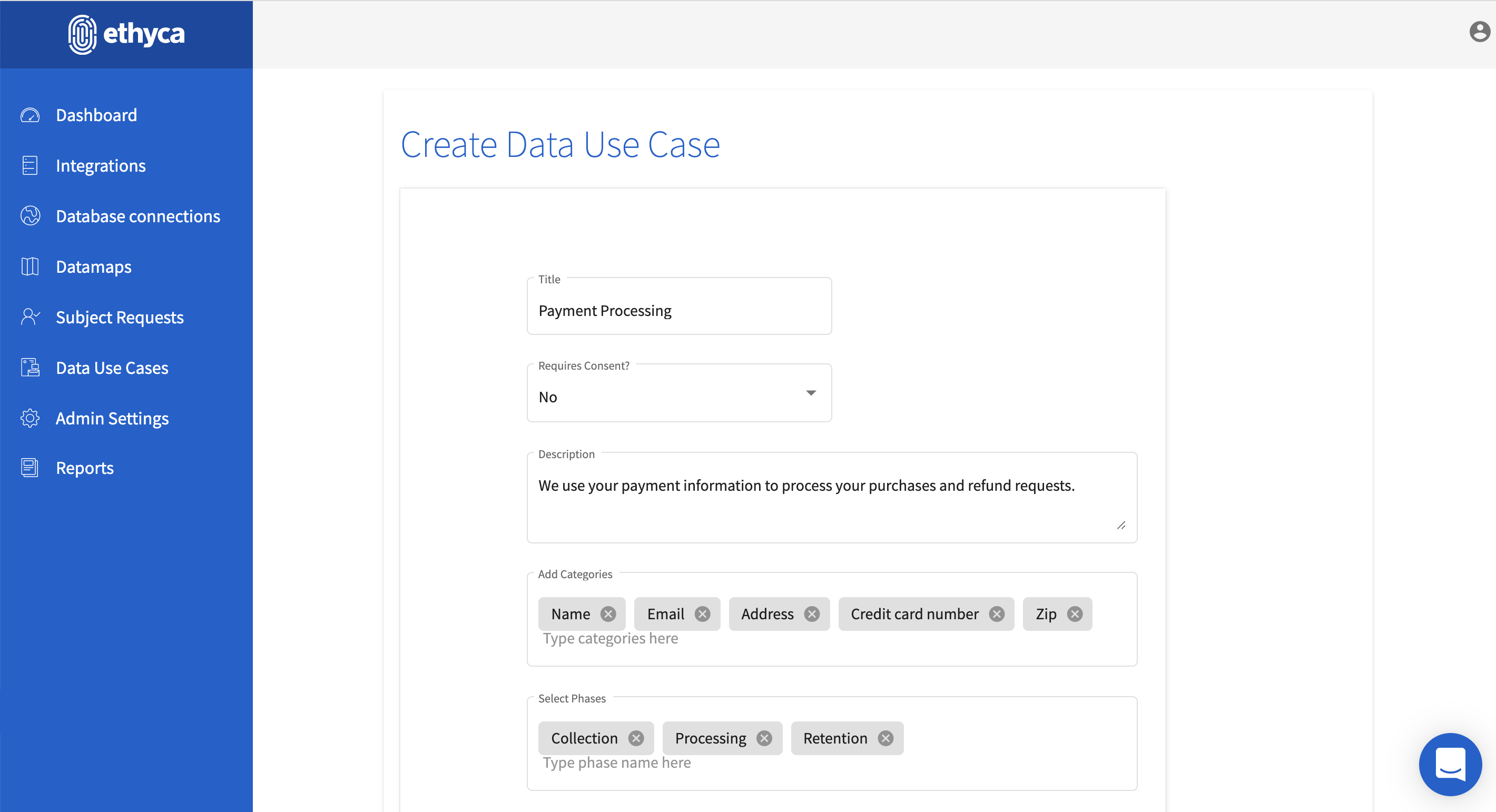Remove the Retention phase chip
The width and height of the screenshot is (1496, 812).
885,738
